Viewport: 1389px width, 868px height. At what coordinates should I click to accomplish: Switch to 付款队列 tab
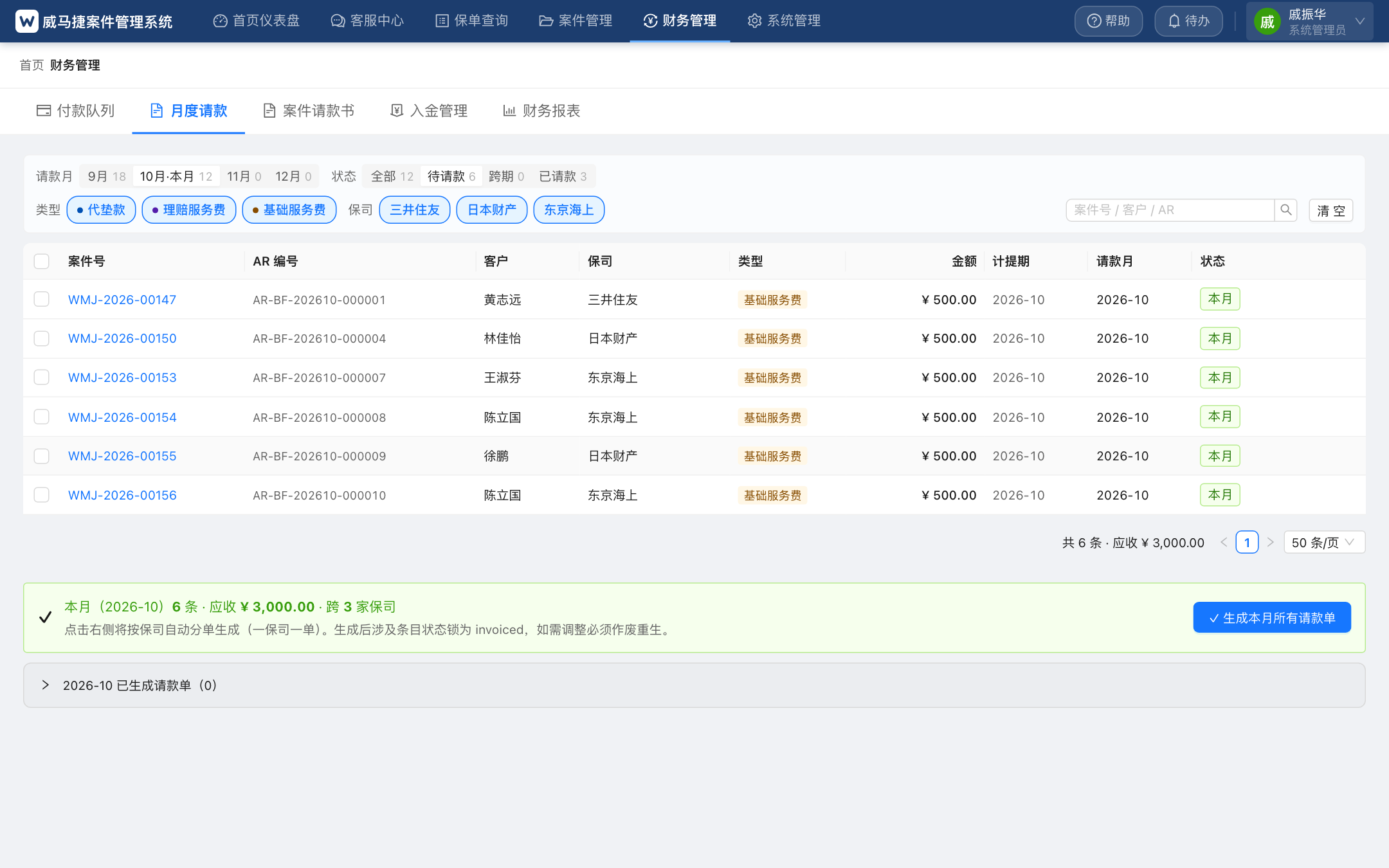75,111
